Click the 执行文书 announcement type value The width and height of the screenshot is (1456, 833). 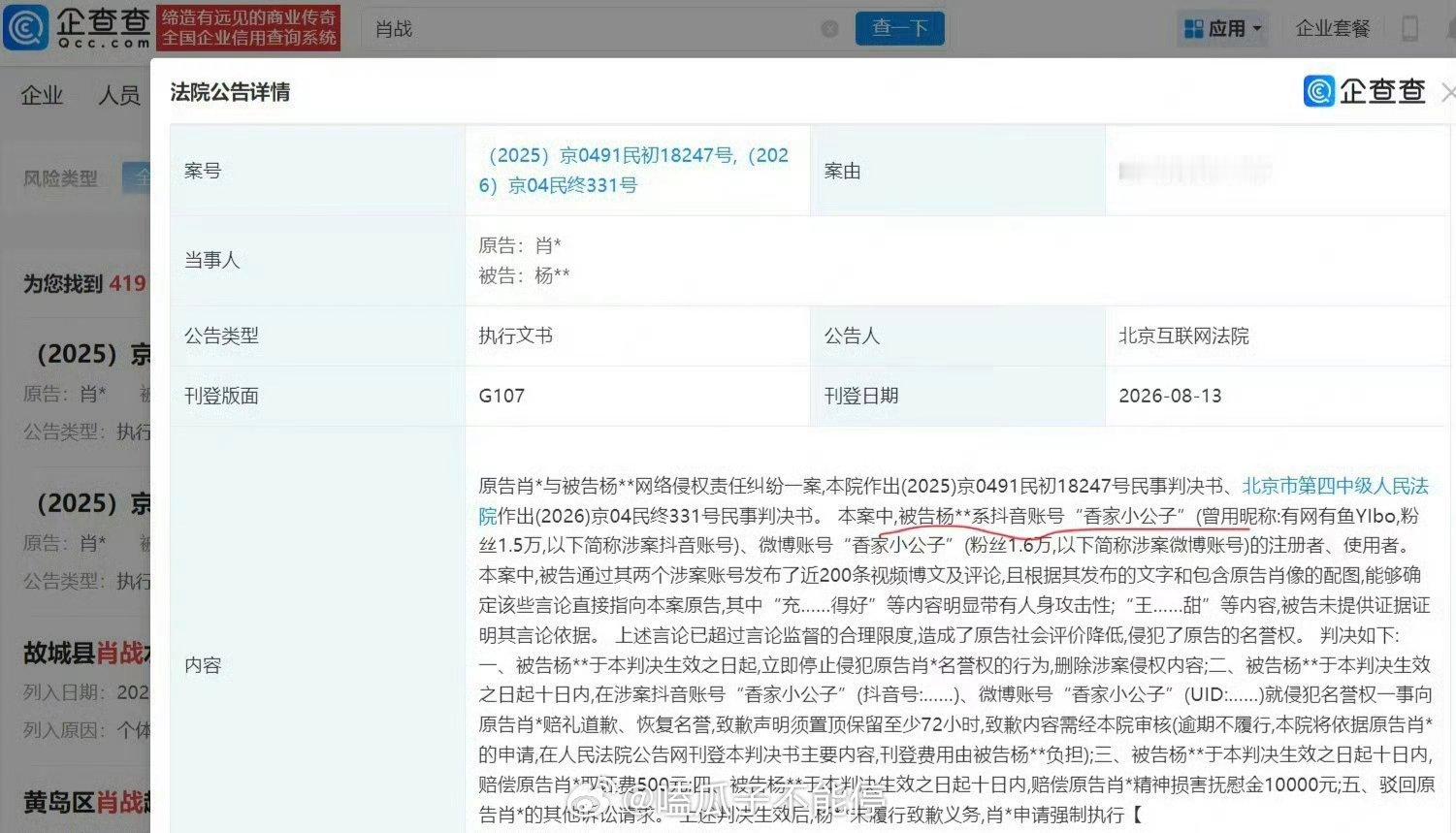(x=515, y=336)
